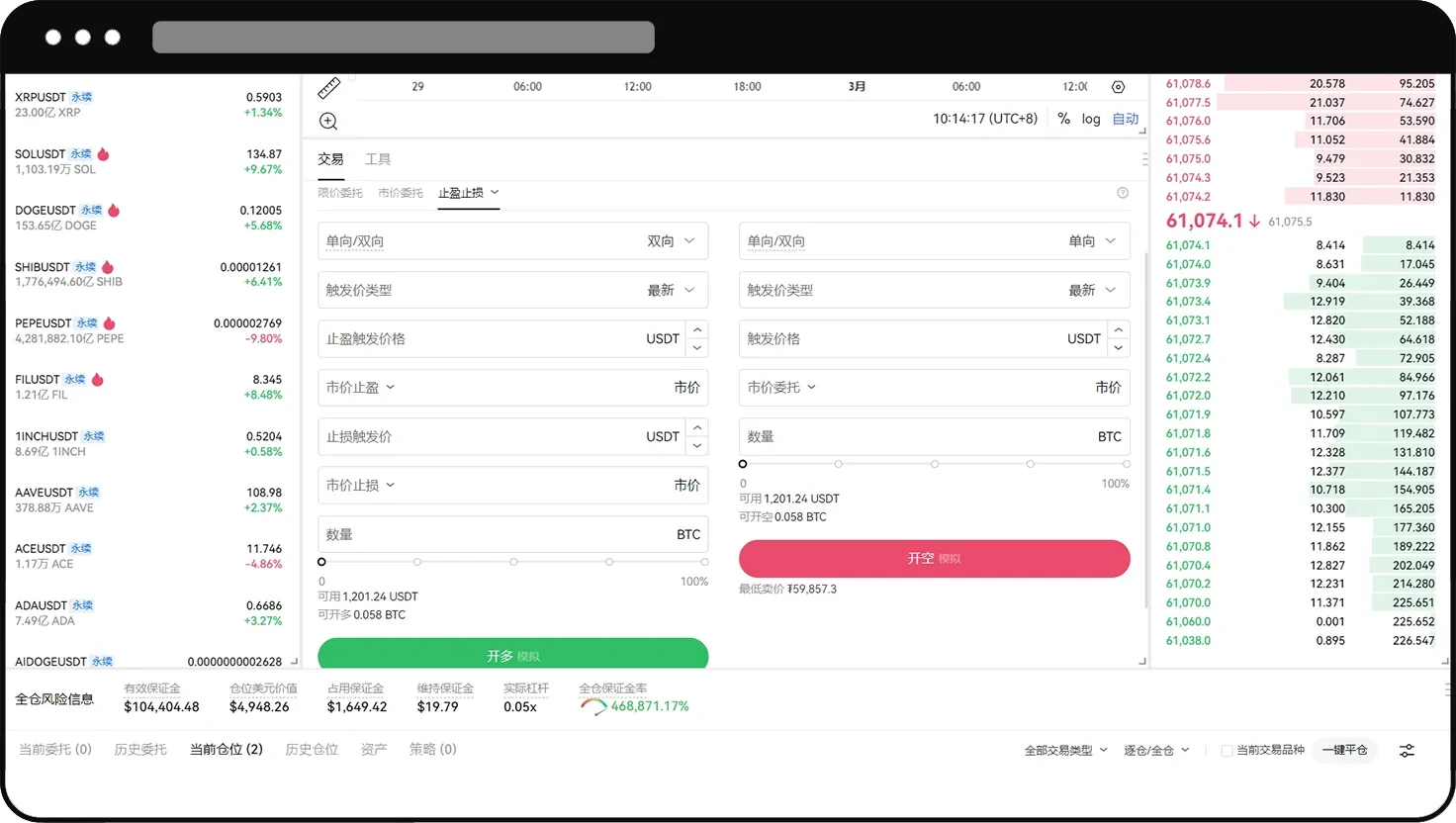Decrease stop-loss trigger price stepper down
Screen dimensions: 1456x823
(x=697, y=446)
